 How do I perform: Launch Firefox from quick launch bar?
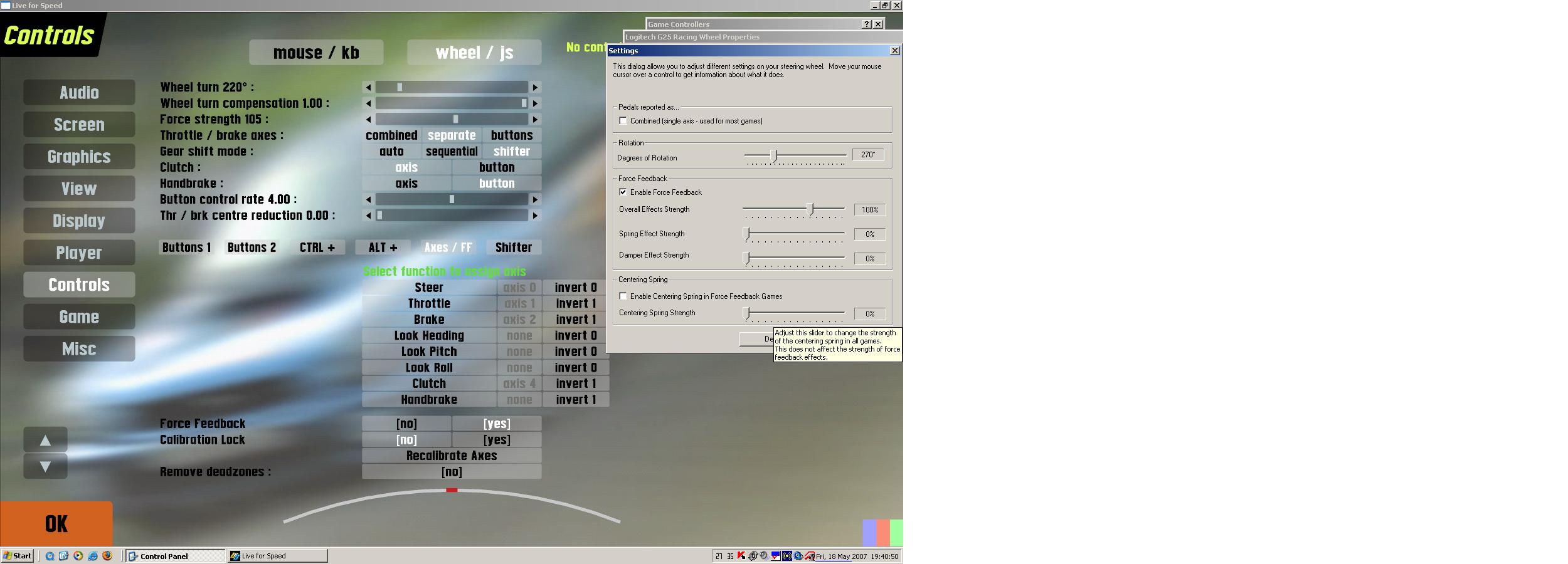(x=107, y=556)
